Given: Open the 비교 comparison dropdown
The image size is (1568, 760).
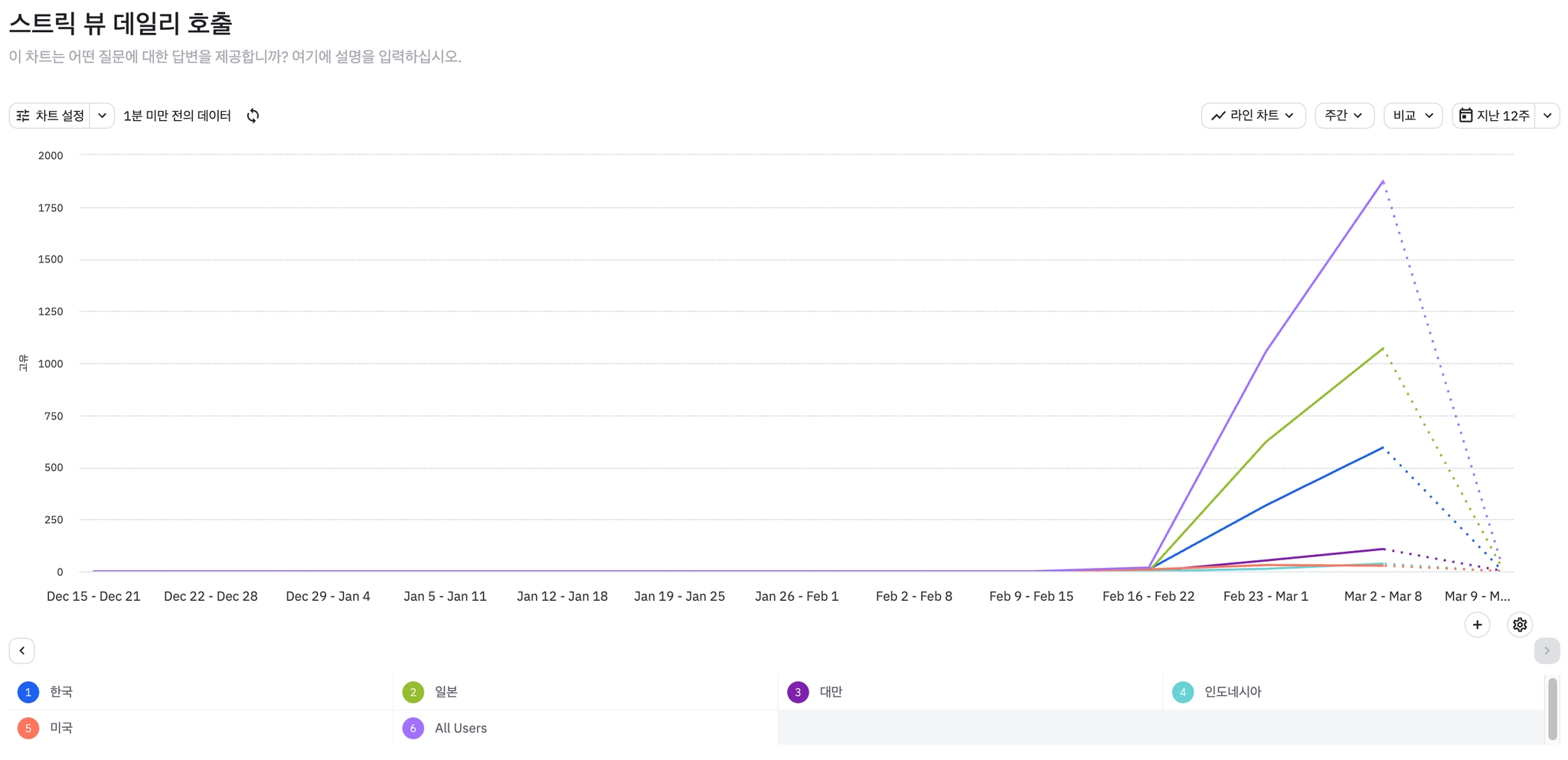Looking at the screenshot, I should [x=1413, y=116].
